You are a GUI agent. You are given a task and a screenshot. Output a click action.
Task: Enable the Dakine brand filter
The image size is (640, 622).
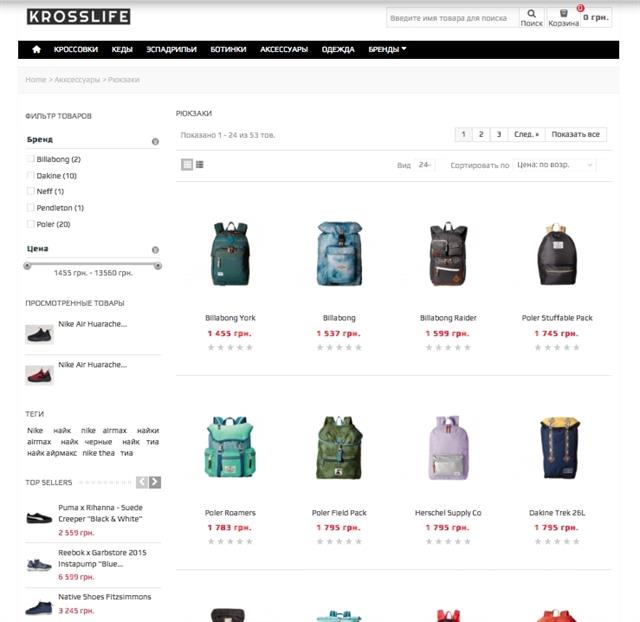point(30,175)
